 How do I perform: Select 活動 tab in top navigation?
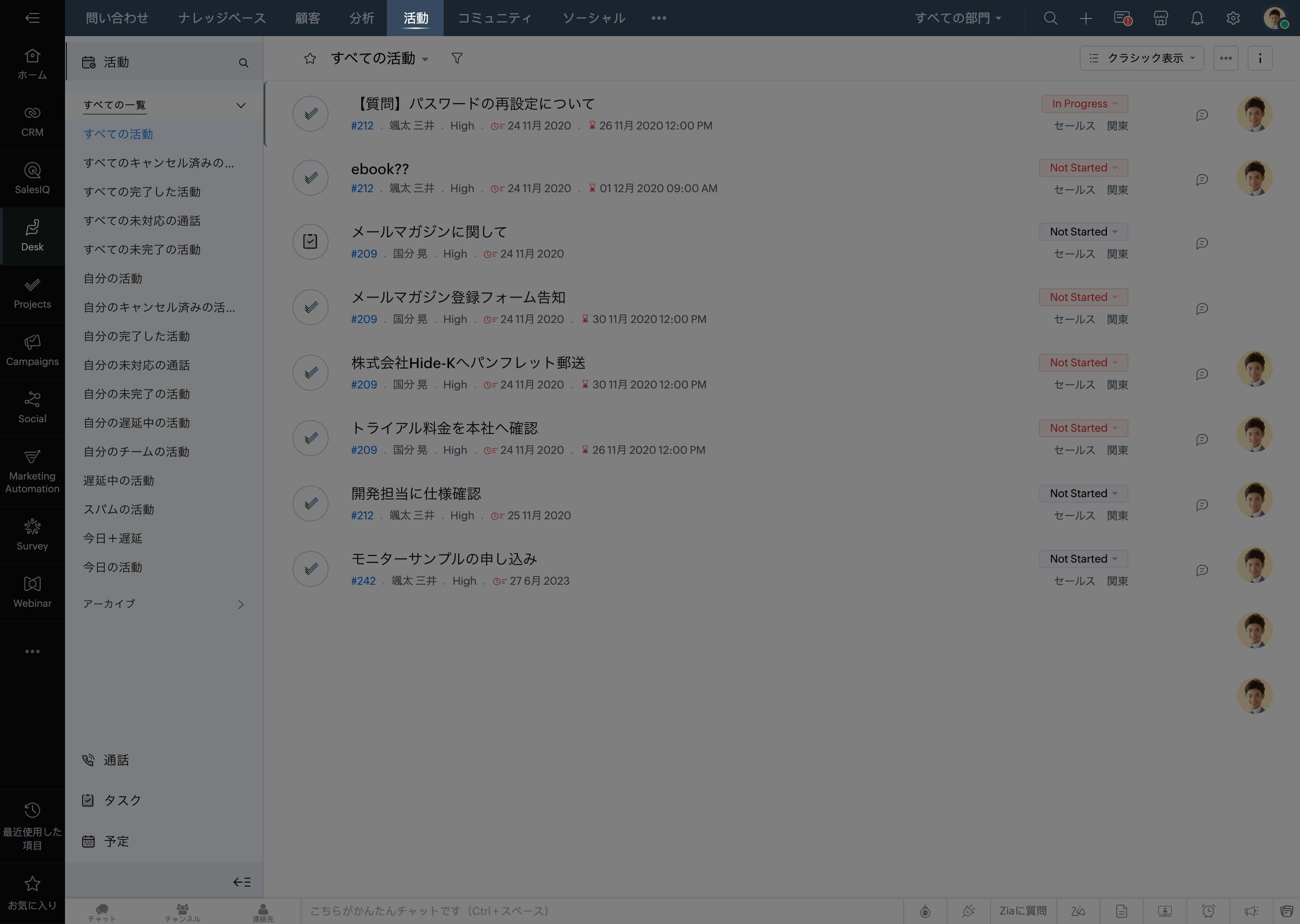415,18
